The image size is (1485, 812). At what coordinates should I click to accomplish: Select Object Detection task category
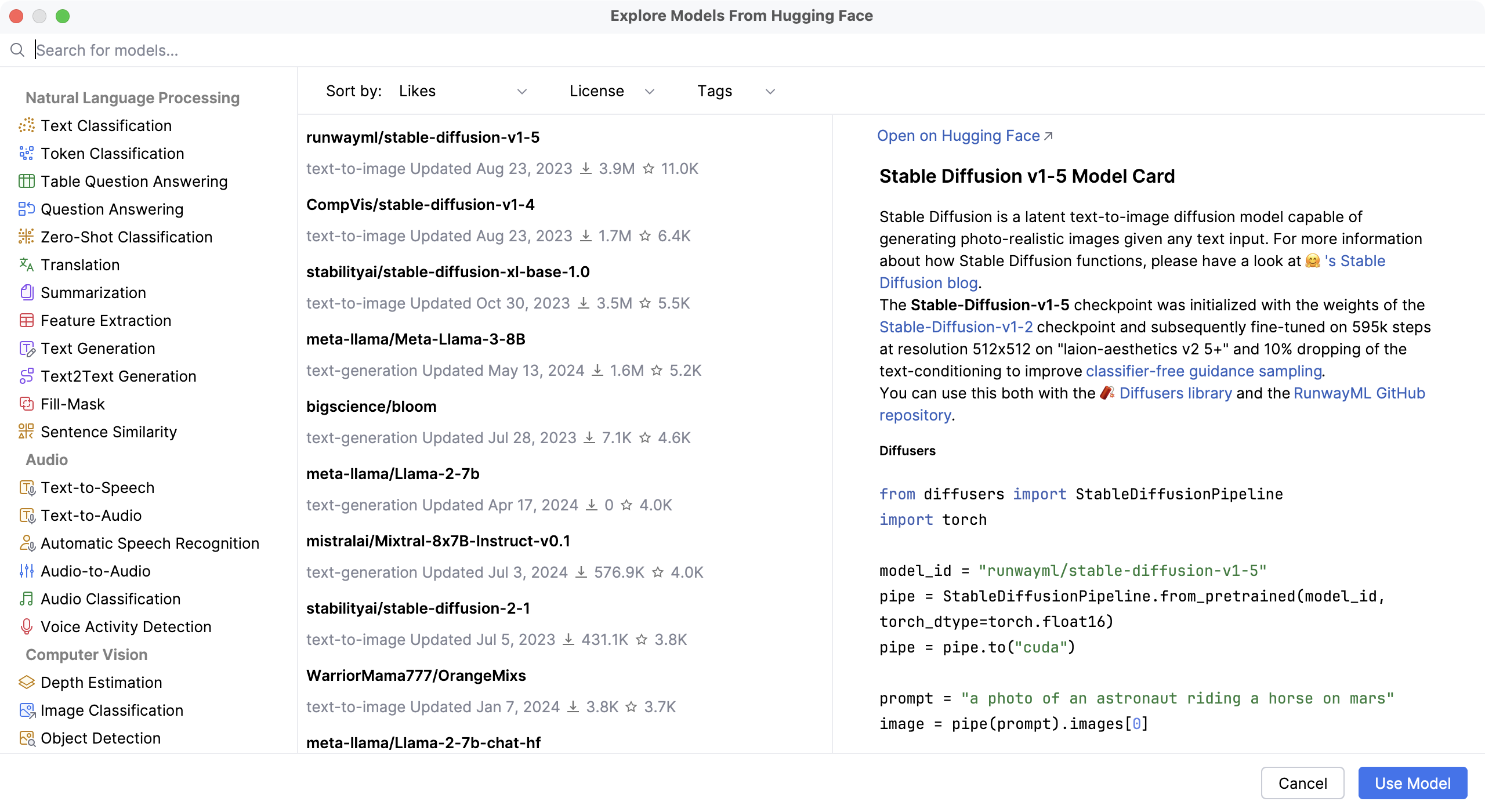pos(100,738)
